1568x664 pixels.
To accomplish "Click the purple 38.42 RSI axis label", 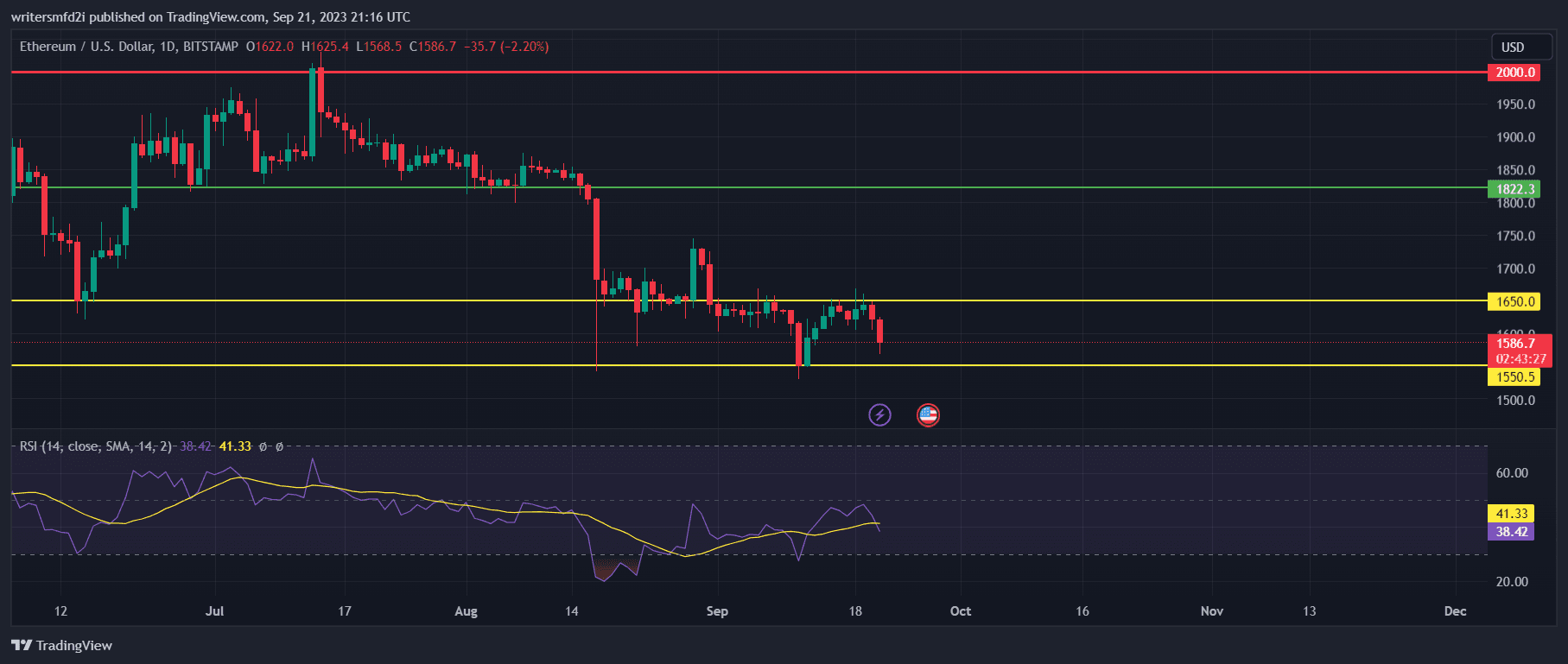I will 1511,532.
